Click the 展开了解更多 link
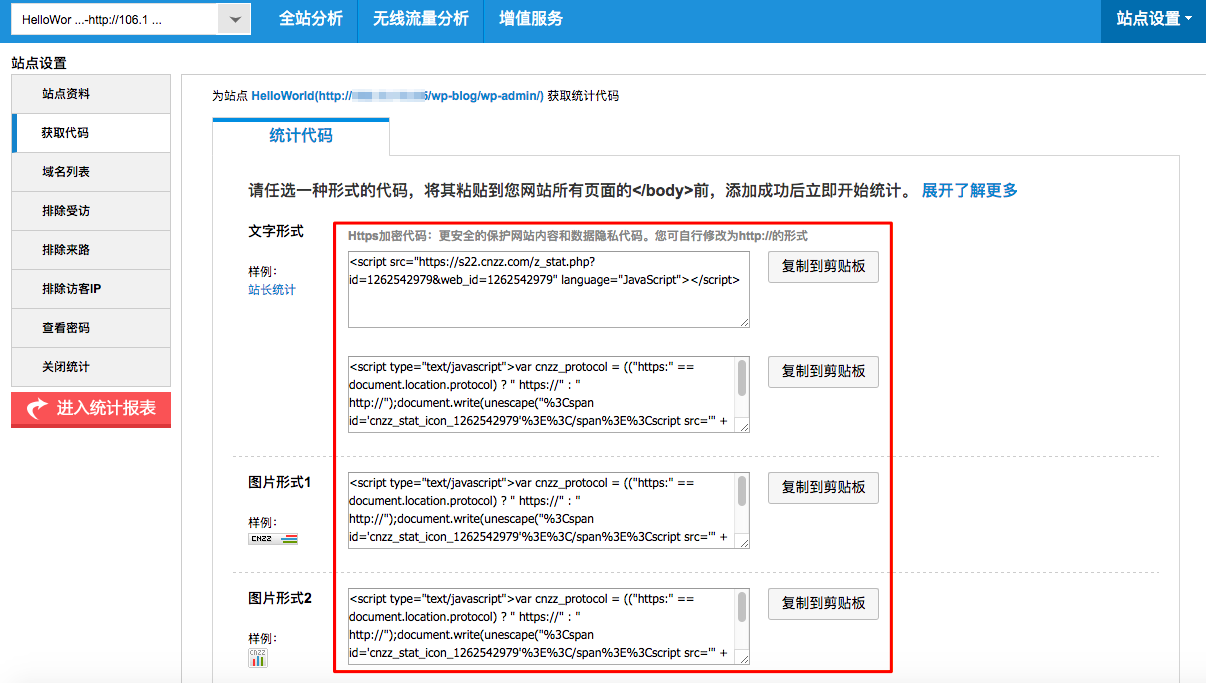Viewport: 1206px width, 683px height. (x=969, y=191)
